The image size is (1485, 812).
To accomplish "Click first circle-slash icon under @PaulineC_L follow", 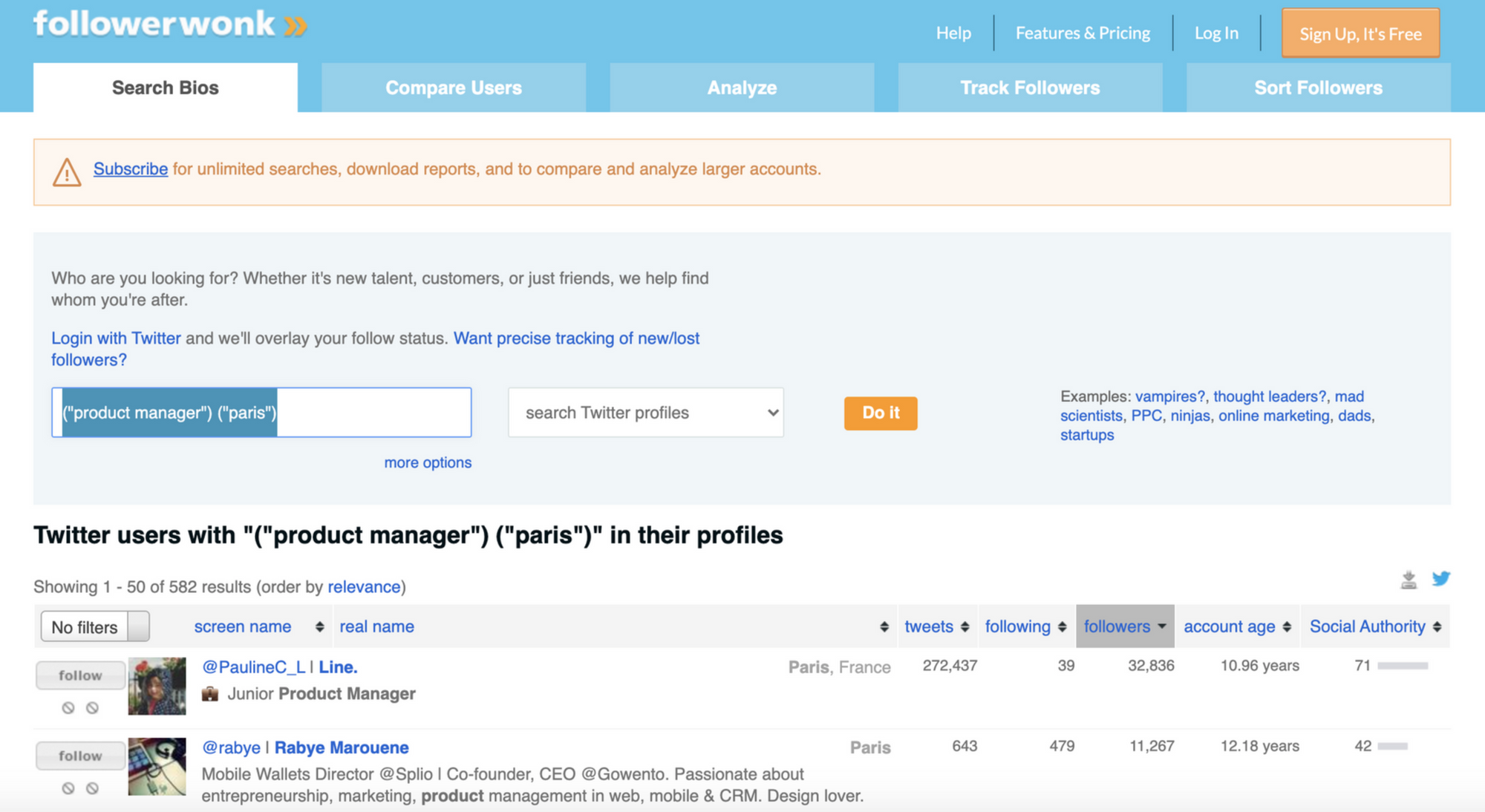I will click(68, 708).
